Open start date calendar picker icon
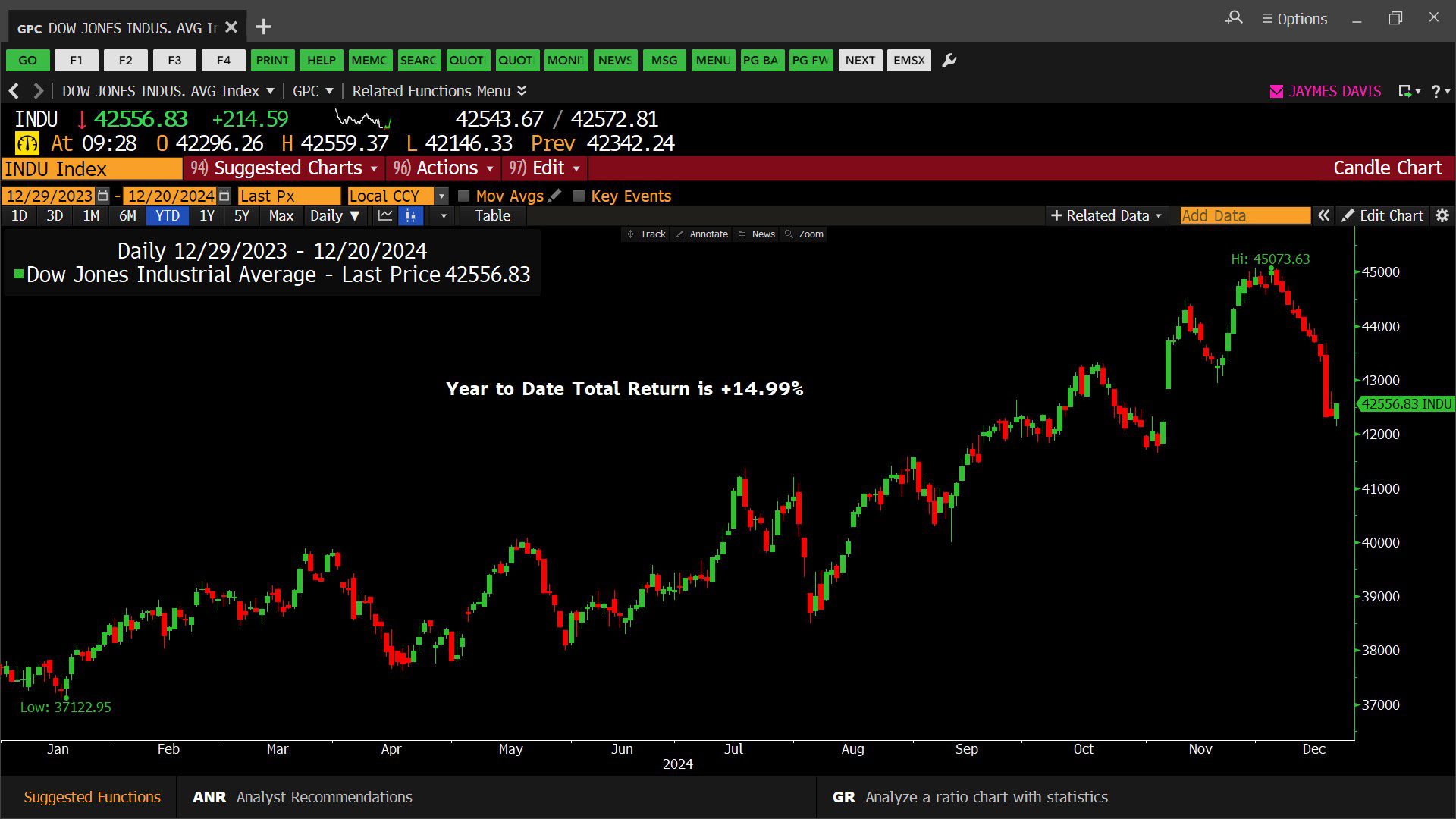1456x819 pixels. coord(103,196)
